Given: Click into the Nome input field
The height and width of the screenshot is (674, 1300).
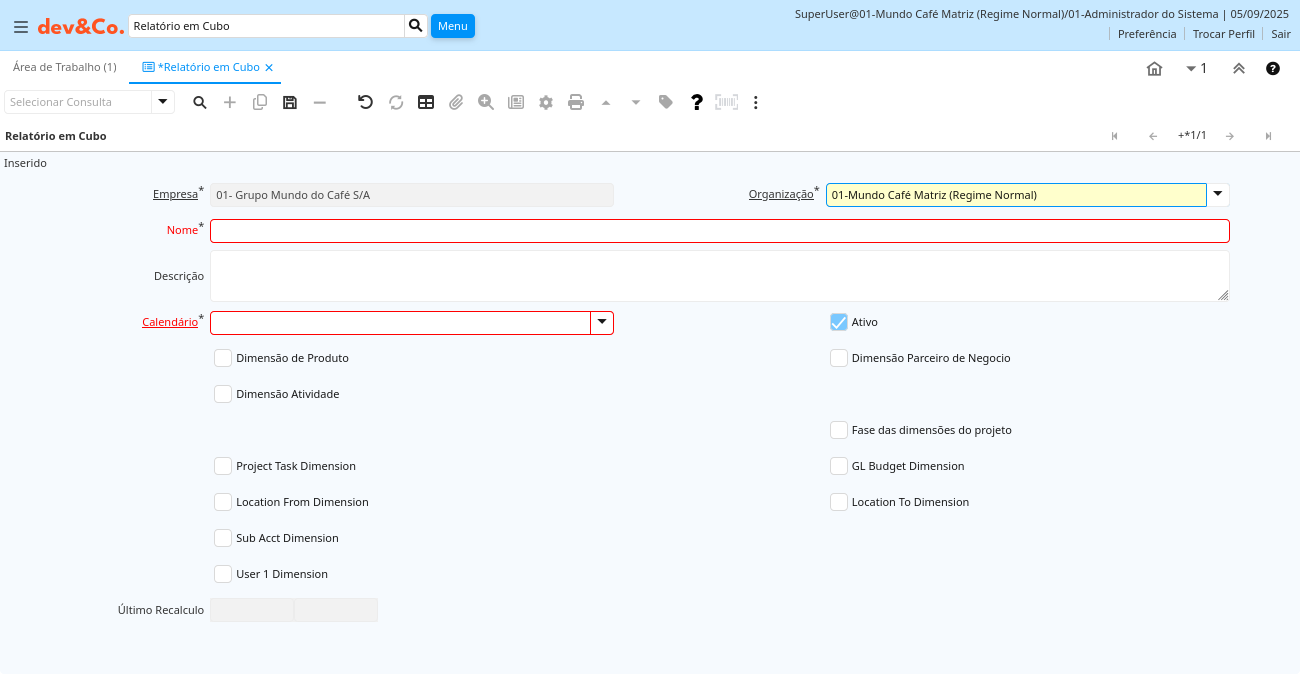Looking at the screenshot, I should (719, 231).
